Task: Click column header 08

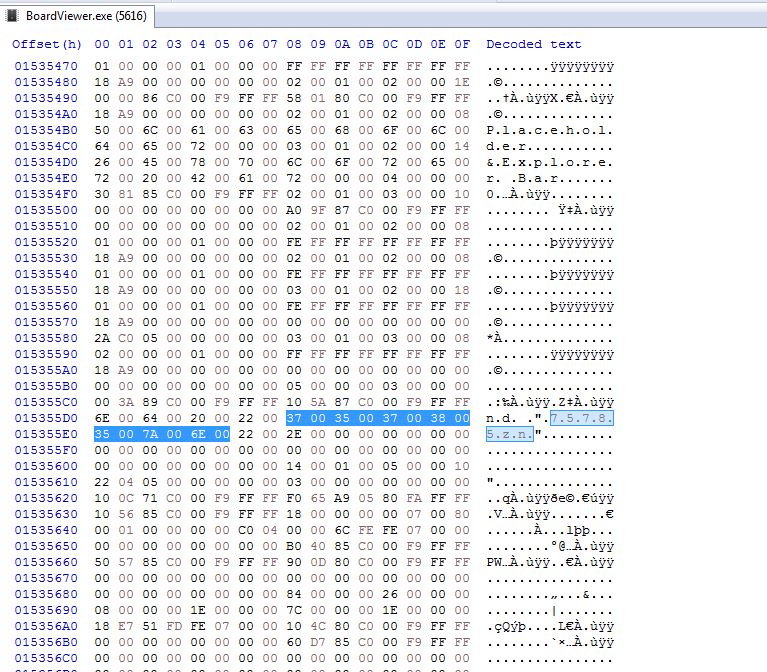Action: coord(294,44)
